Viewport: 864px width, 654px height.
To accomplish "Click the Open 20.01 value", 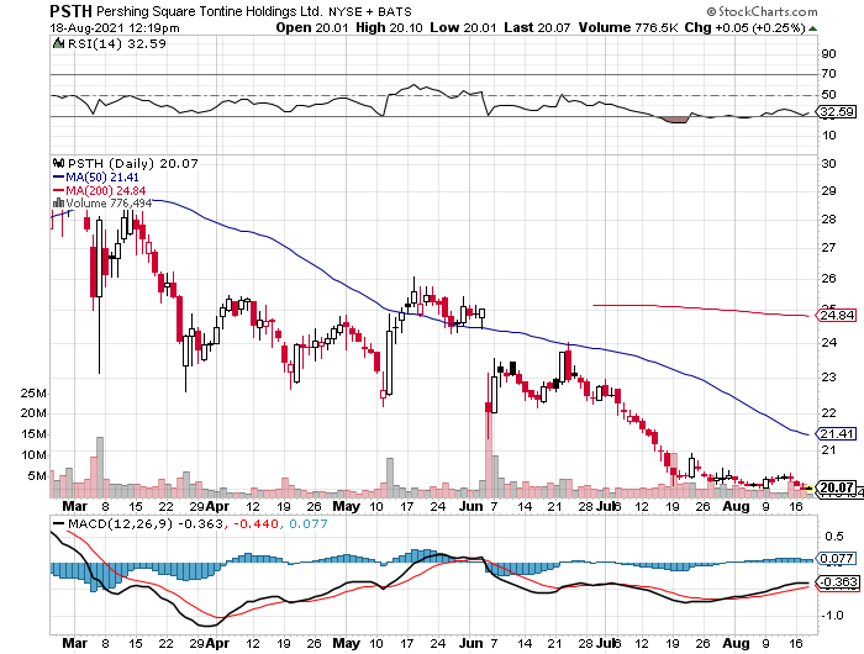I will pos(312,28).
